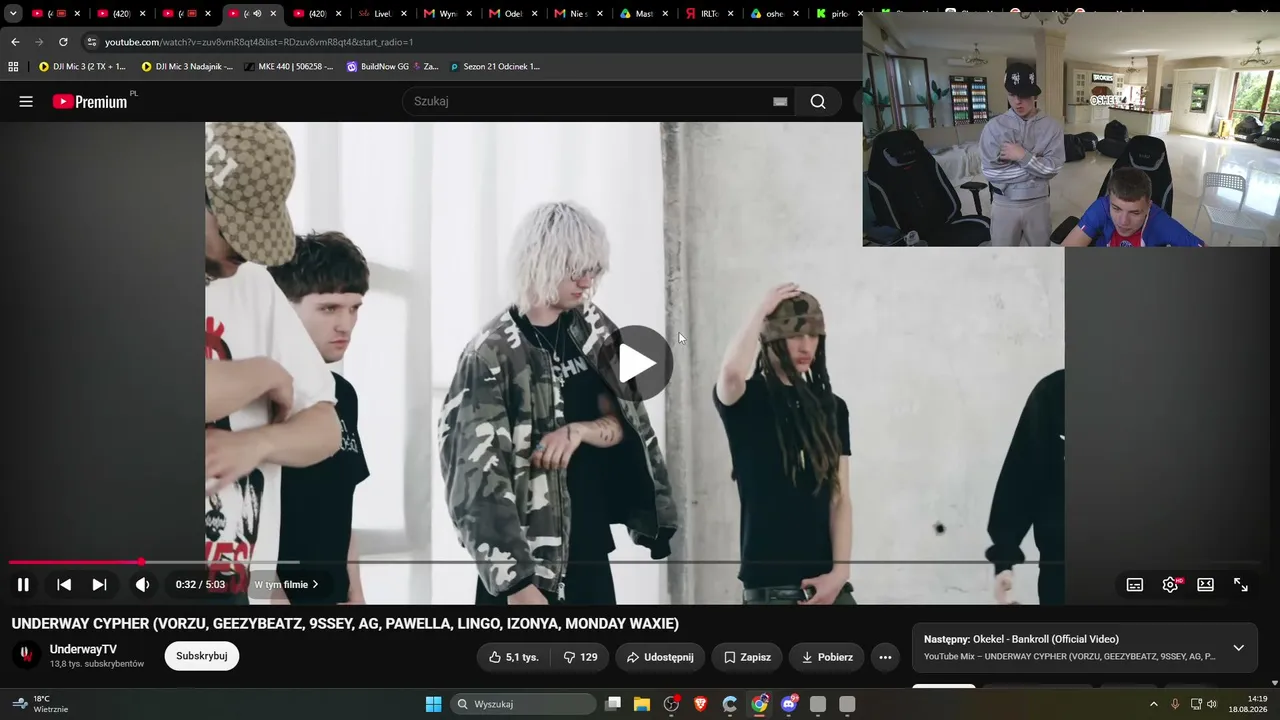This screenshot has height=720, width=1280.
Task: Open the 'Sezon 21 Odcinek 1...' bookmark
Action: click(495, 67)
